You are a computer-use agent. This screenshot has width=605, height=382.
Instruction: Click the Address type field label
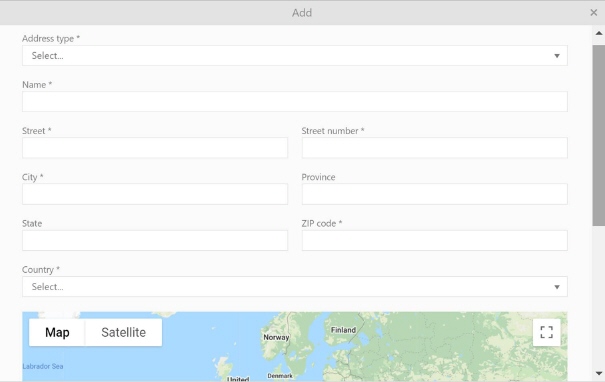[x=51, y=39]
